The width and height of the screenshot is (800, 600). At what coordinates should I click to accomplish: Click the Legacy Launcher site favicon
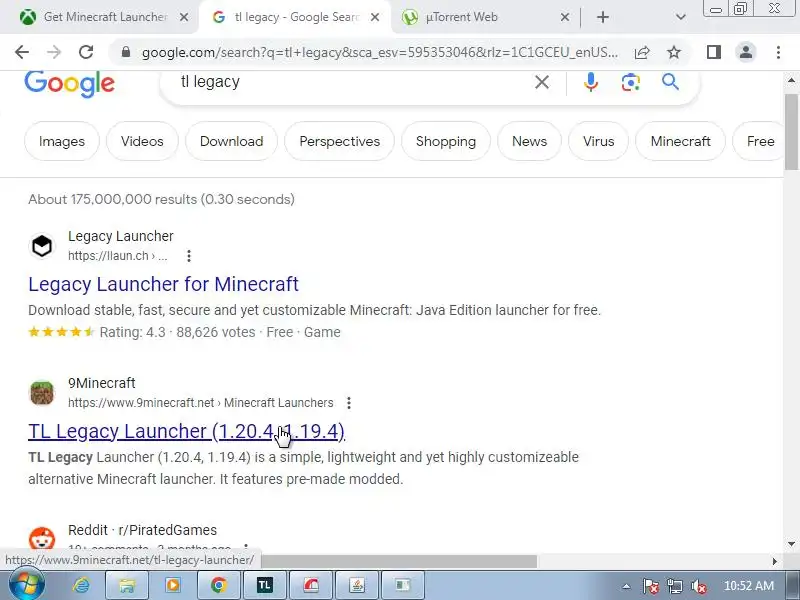(x=42, y=246)
